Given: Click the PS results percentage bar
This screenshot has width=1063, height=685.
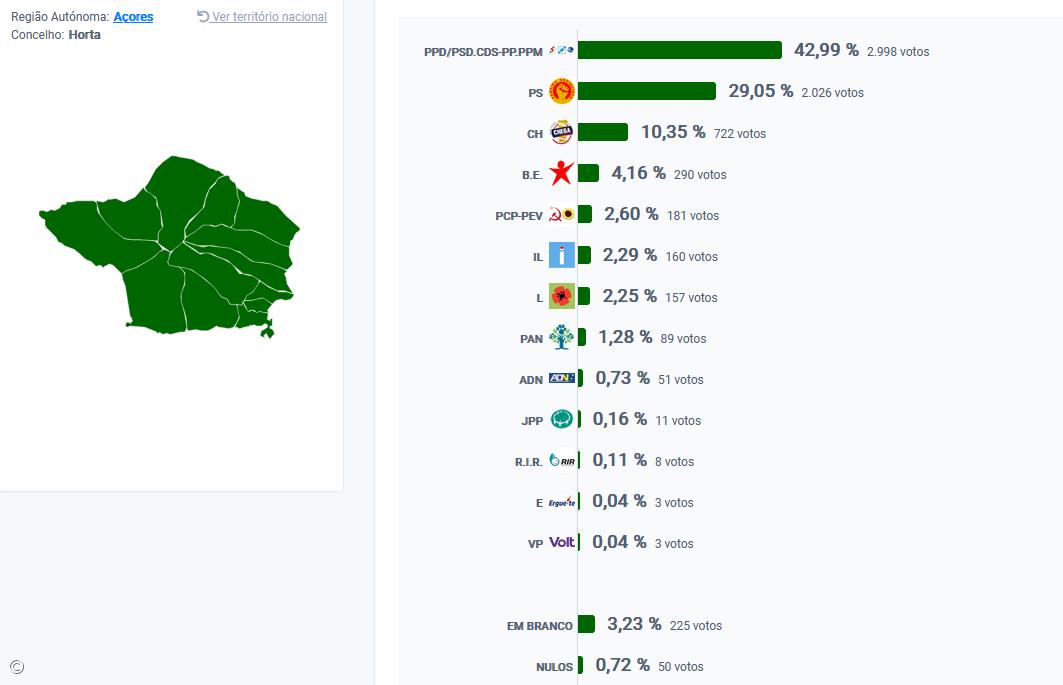Looking at the screenshot, I should (x=650, y=90).
